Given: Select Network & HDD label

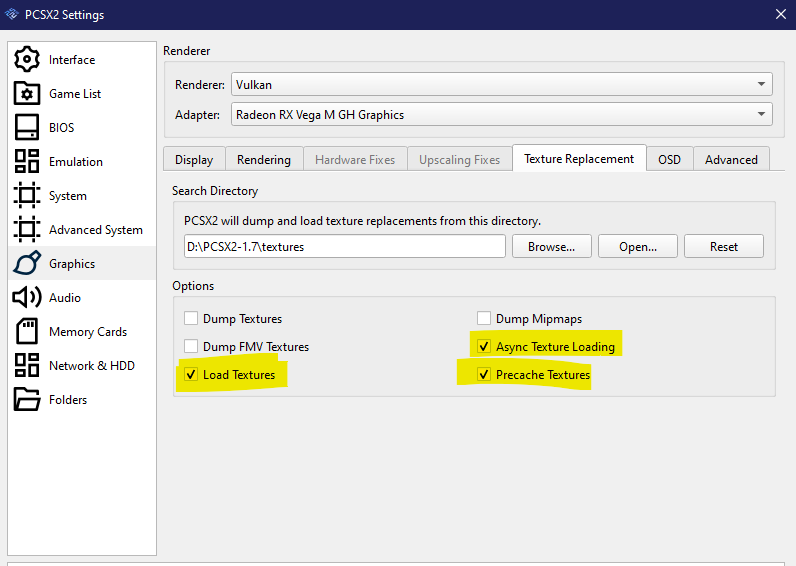Looking at the screenshot, I should point(92,366).
